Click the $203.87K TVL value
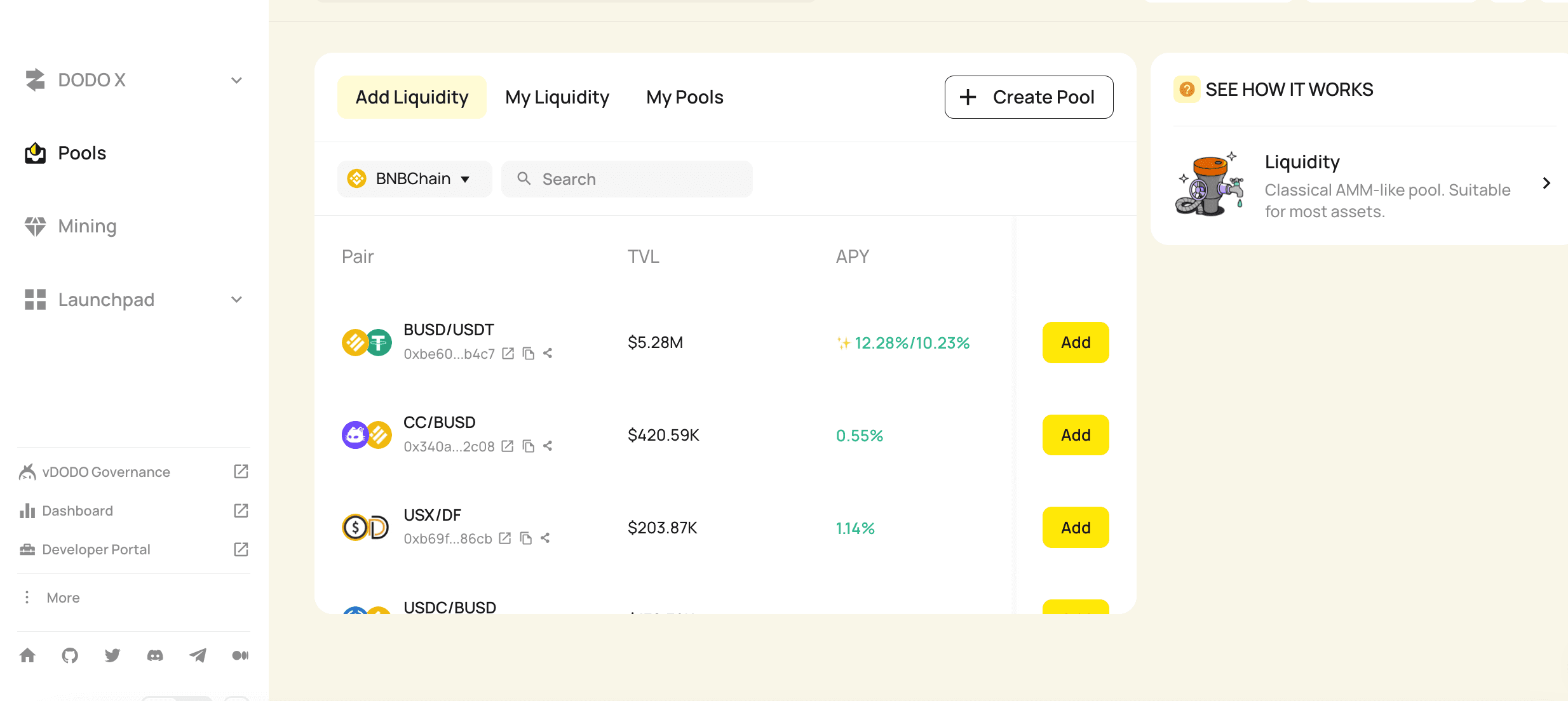This screenshot has width=1568, height=701. click(x=662, y=528)
